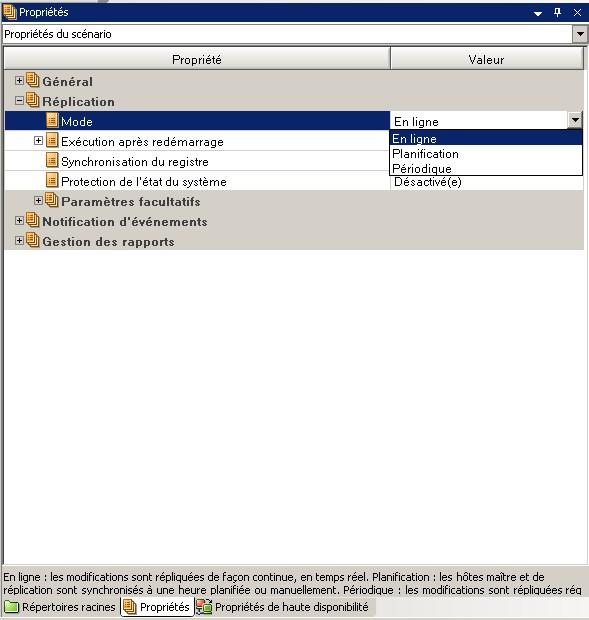Image resolution: width=589 pixels, height=620 pixels.
Task: Select the Exécution après redémarrage row
Action: 197,141
